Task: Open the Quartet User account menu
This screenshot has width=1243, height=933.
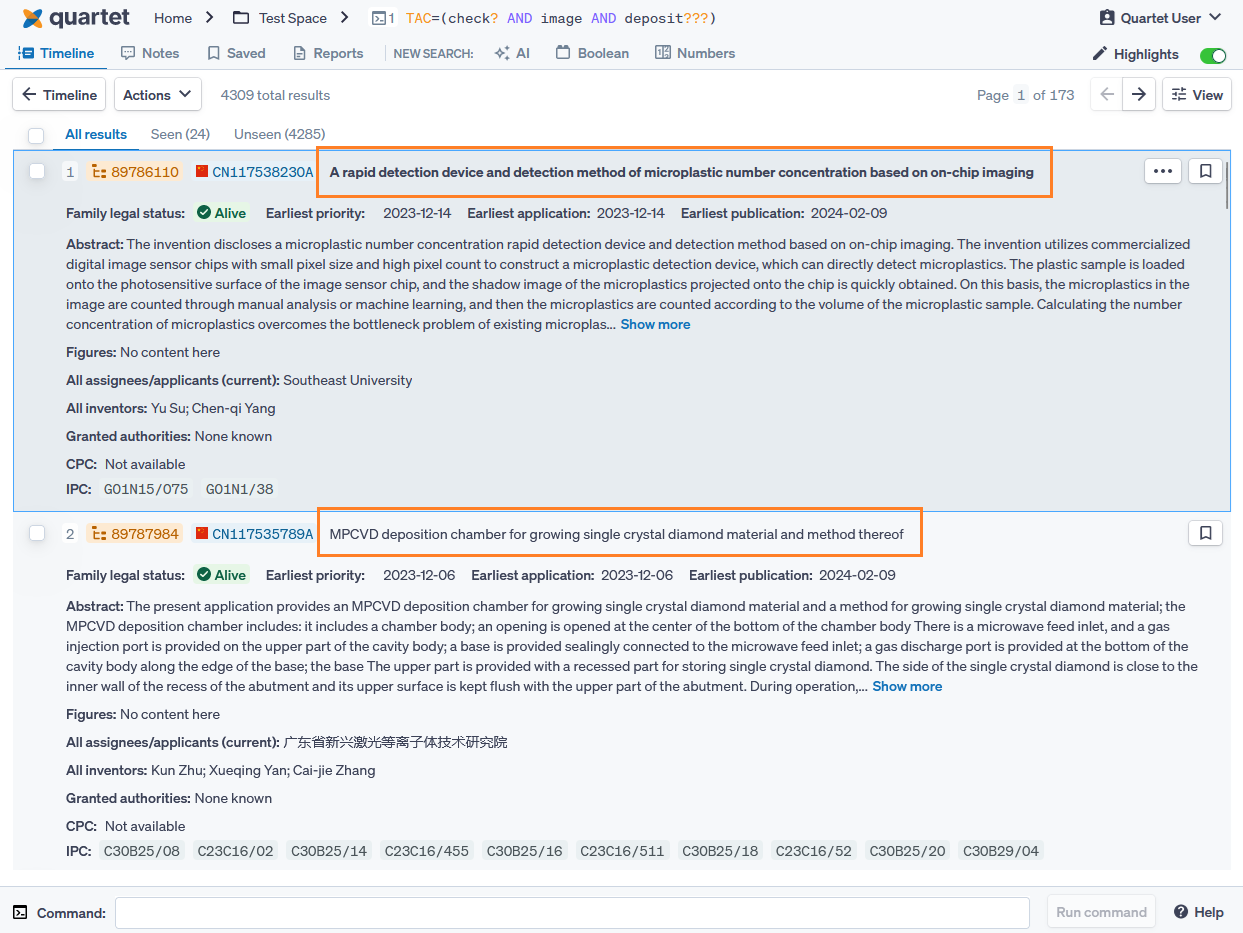Action: click(1160, 18)
